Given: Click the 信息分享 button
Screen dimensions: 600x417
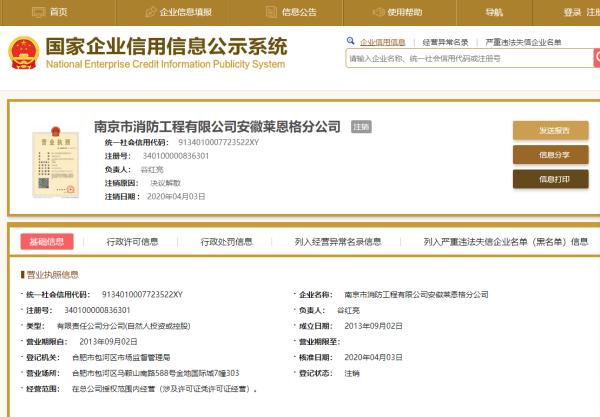Looking at the screenshot, I should pos(551,155).
